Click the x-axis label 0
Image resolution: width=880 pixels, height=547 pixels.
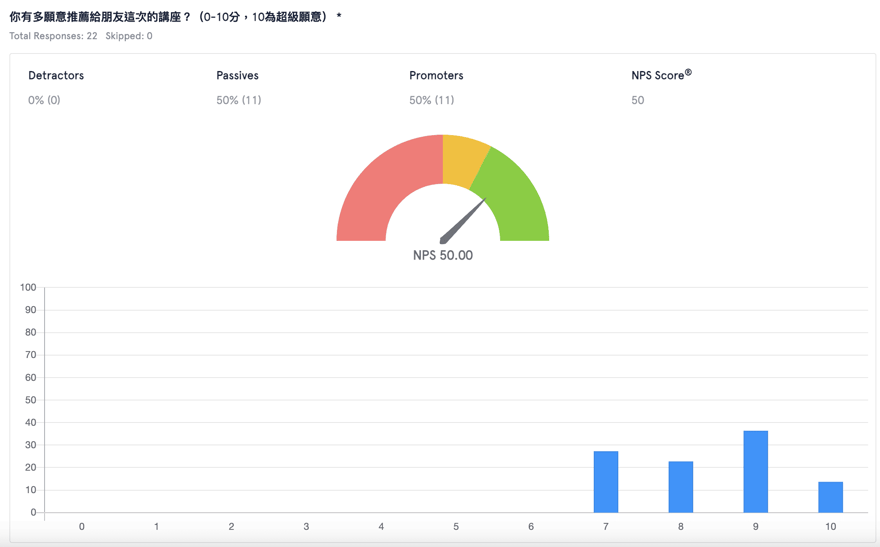click(82, 527)
